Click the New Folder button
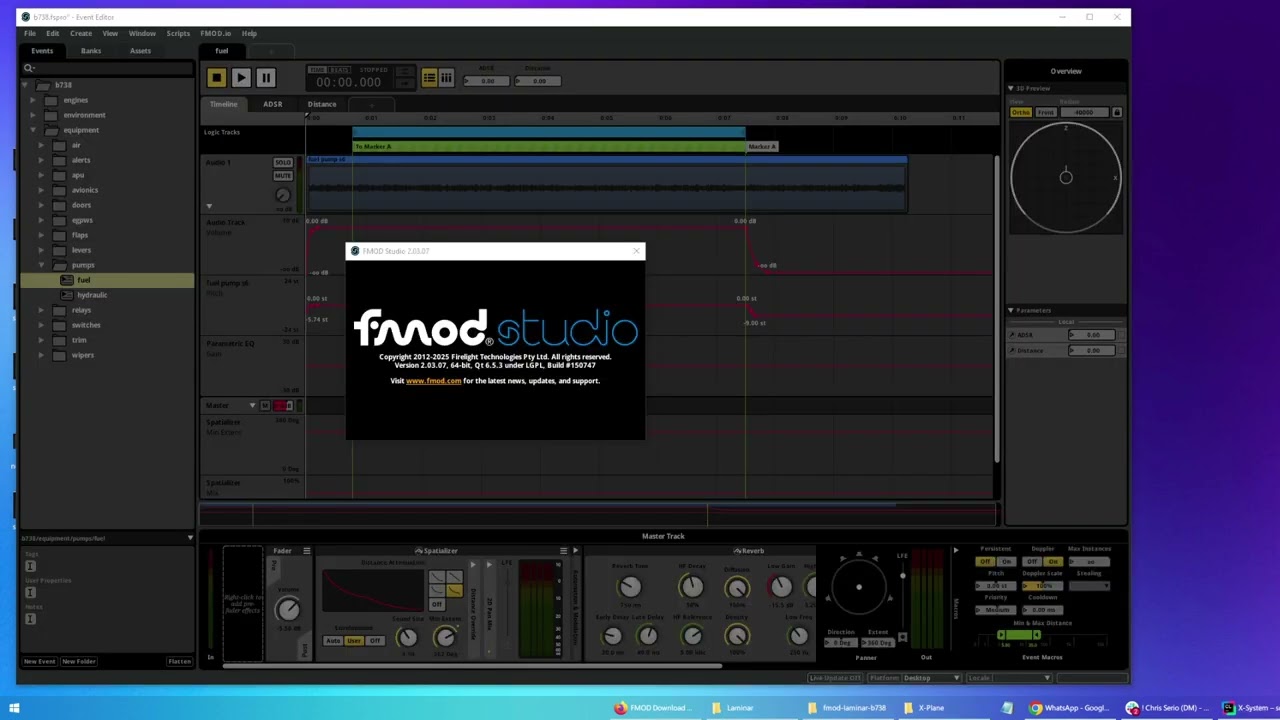This screenshot has width=1280, height=720. (79, 661)
